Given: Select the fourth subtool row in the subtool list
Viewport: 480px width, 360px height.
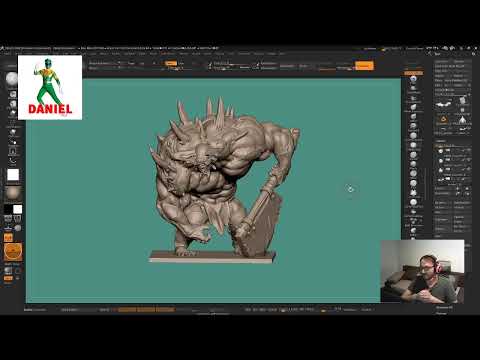Looking at the screenshot, I should pyautogui.click(x=453, y=179).
